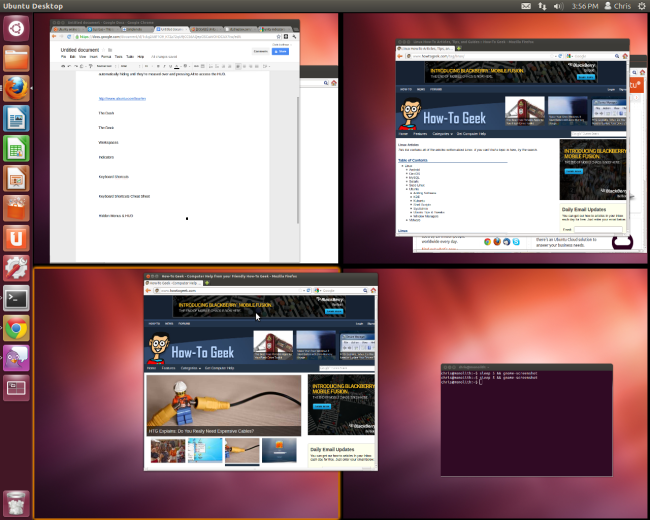Click home icon in How-To Geek Computer Help window

point(373,290)
